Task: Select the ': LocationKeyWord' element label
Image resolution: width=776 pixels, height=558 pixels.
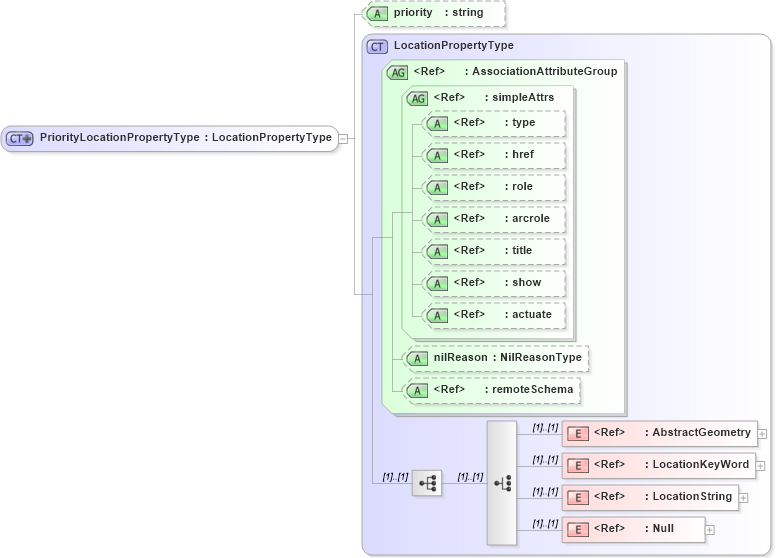Action: 697,464
